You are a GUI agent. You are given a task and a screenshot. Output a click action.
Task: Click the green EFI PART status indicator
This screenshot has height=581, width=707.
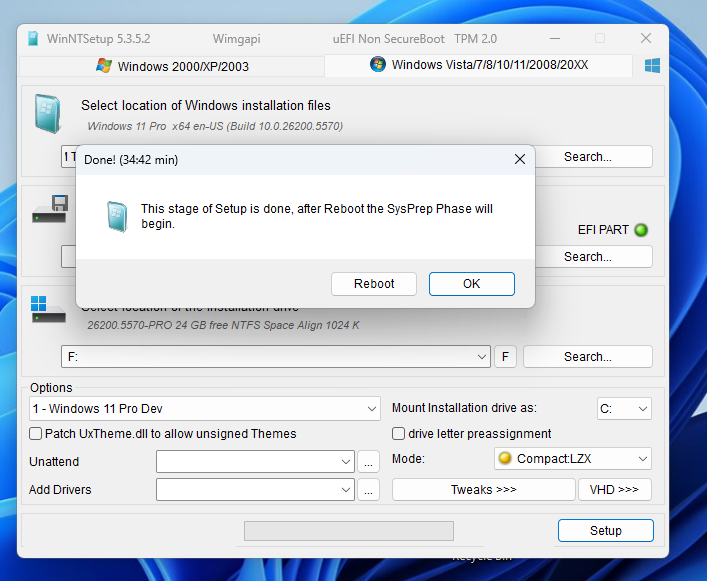641,230
